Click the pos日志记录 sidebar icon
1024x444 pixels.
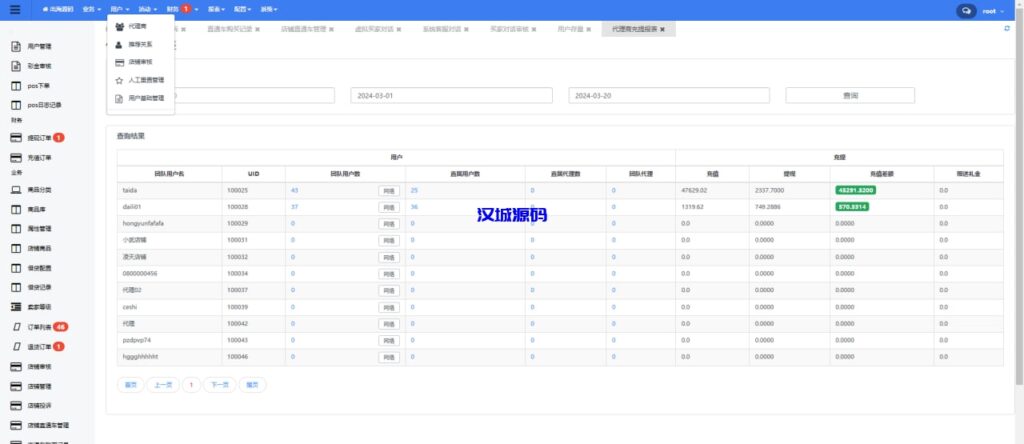tap(16, 105)
